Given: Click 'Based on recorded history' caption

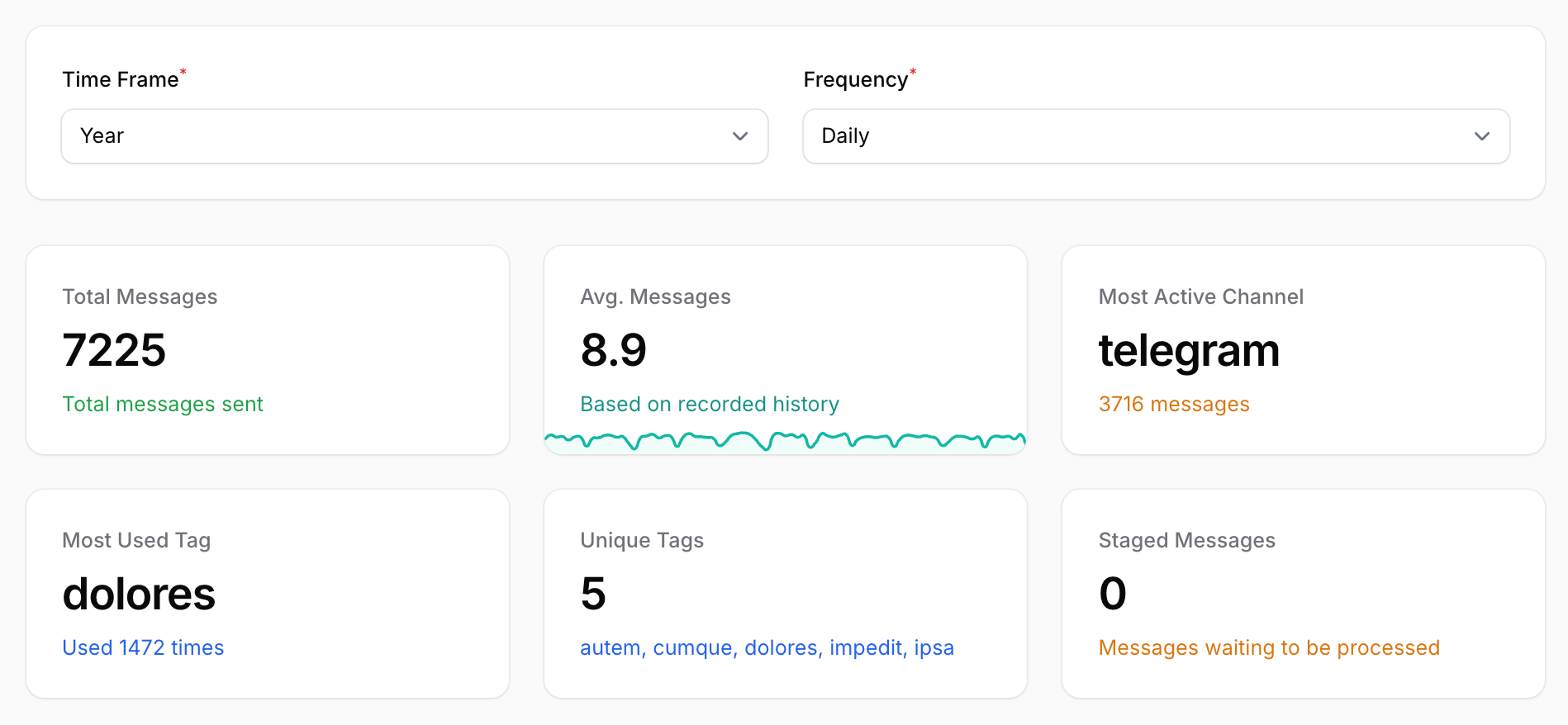Looking at the screenshot, I should (x=710, y=404).
